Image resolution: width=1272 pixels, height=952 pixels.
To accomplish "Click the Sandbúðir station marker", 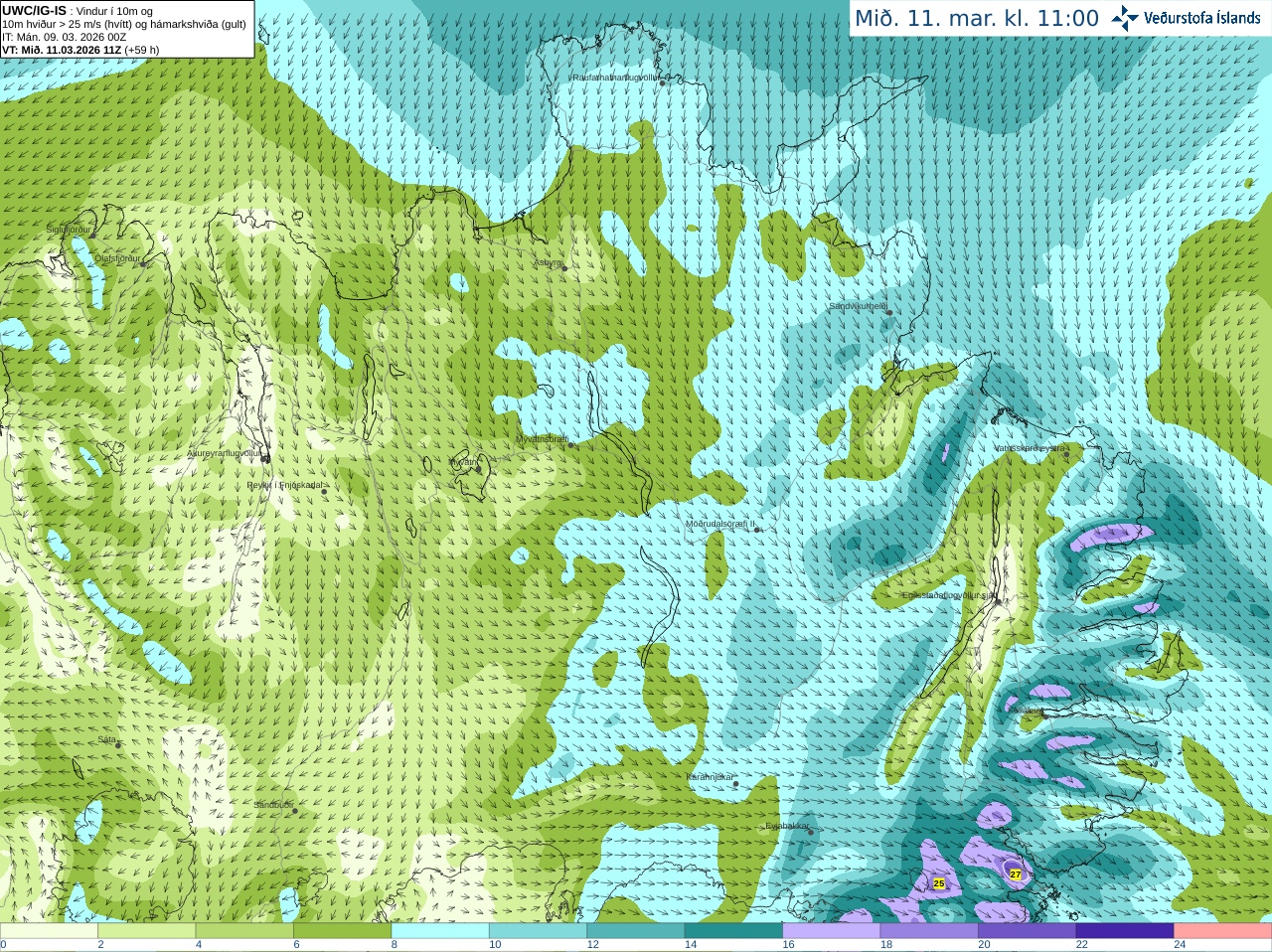I will (294, 811).
